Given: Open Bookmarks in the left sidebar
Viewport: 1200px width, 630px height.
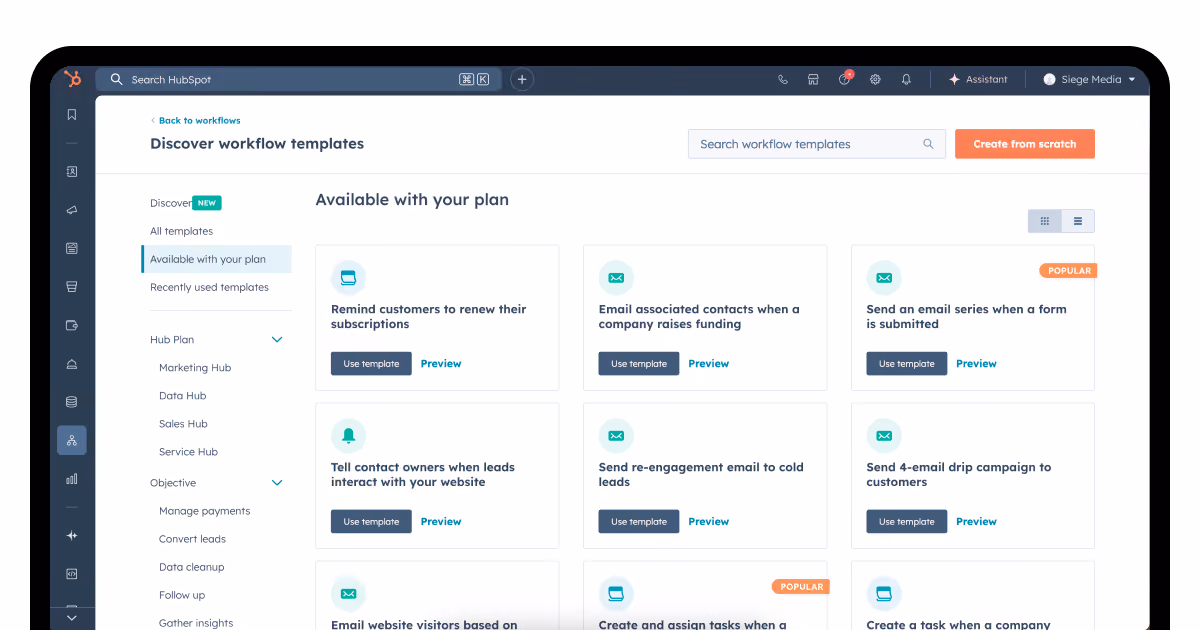Looking at the screenshot, I should (x=72, y=115).
